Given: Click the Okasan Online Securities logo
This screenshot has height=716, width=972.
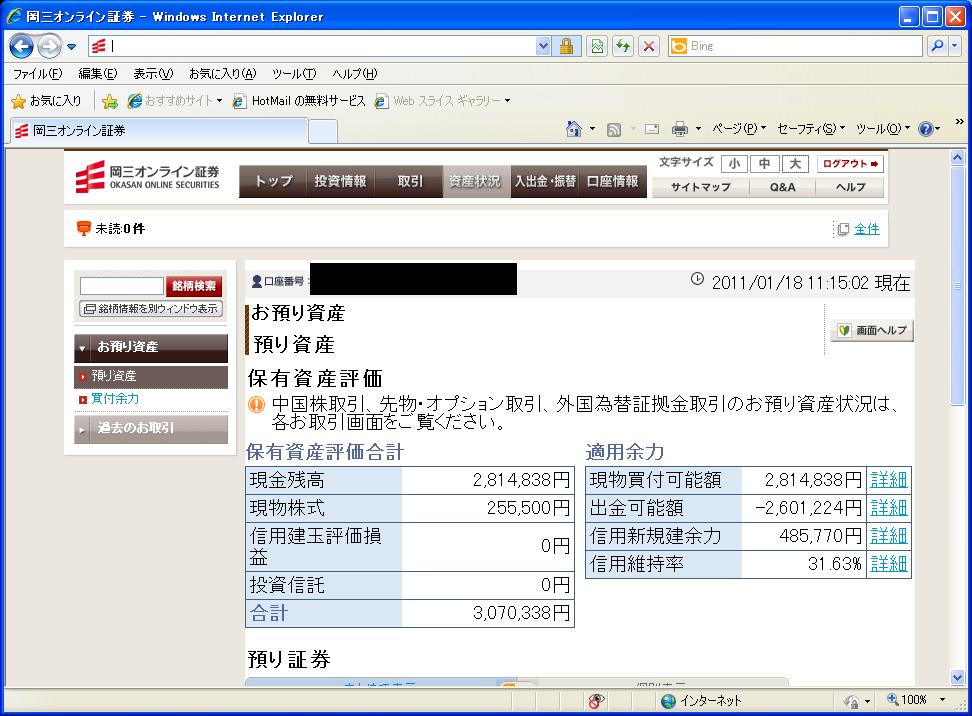Looking at the screenshot, I should pos(147,177).
